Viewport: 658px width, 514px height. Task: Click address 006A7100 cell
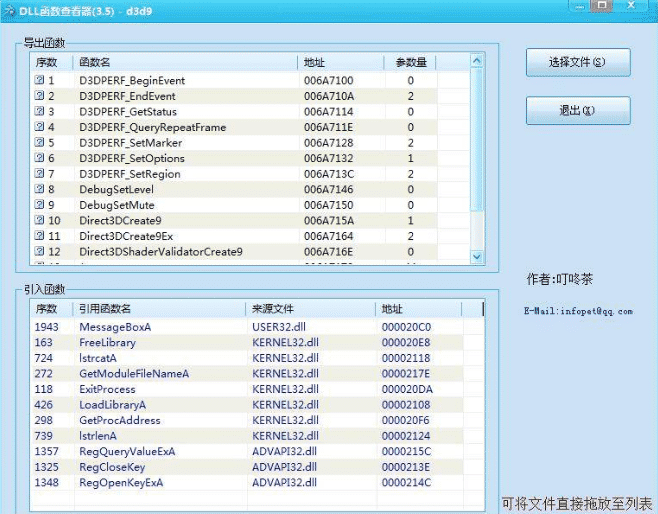tap(329, 80)
